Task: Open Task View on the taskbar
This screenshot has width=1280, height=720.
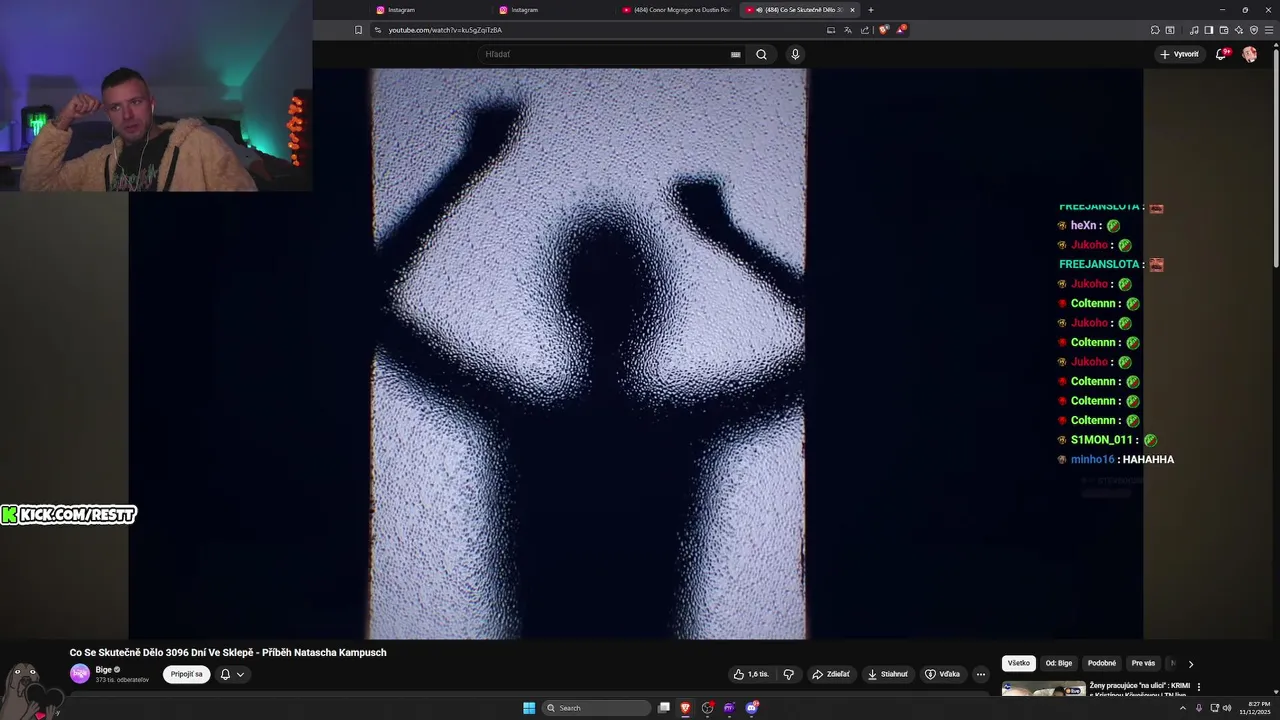Action: 663,708
